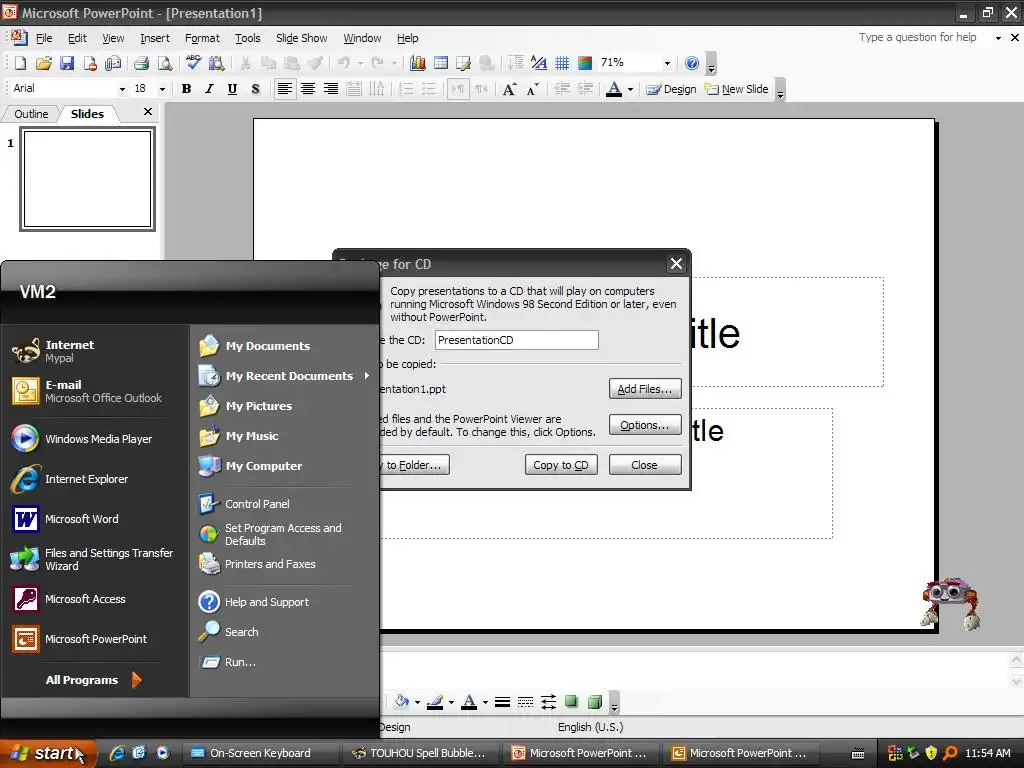Center align the text
This screenshot has height=768, width=1024.
pyautogui.click(x=308, y=89)
